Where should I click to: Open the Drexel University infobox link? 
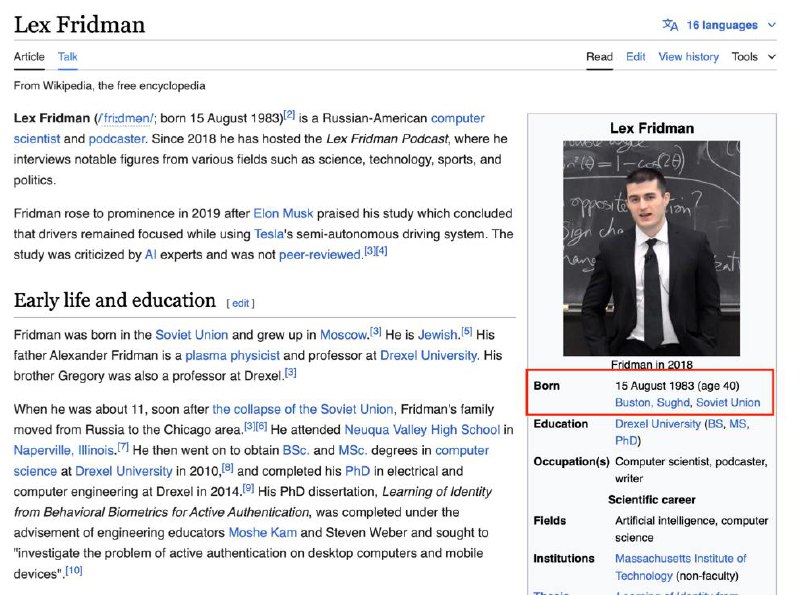pos(657,424)
